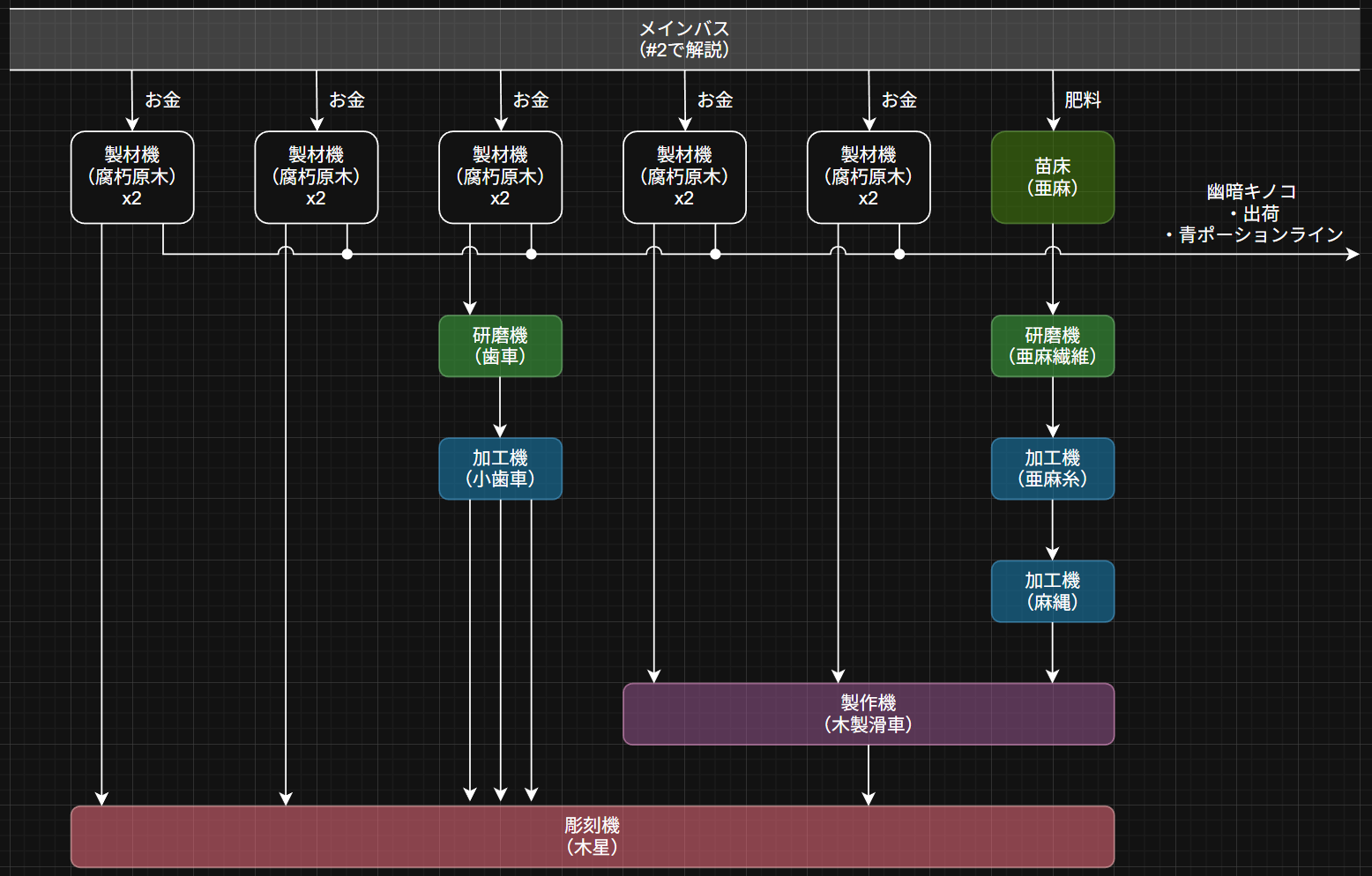Click the arrowhead ending the 青ポーションライン output line
This screenshot has height=876, width=1372.
(1353, 255)
